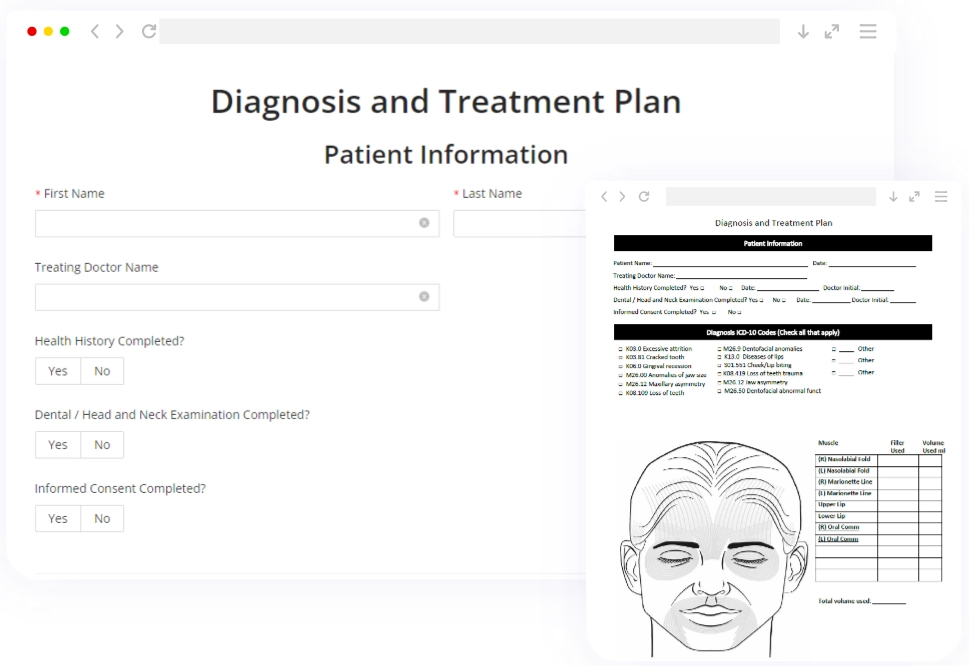Click 'Lower Lip' row in preview muscle table
Image resolution: width=969 pixels, height=666 pixels.
(x=878, y=516)
